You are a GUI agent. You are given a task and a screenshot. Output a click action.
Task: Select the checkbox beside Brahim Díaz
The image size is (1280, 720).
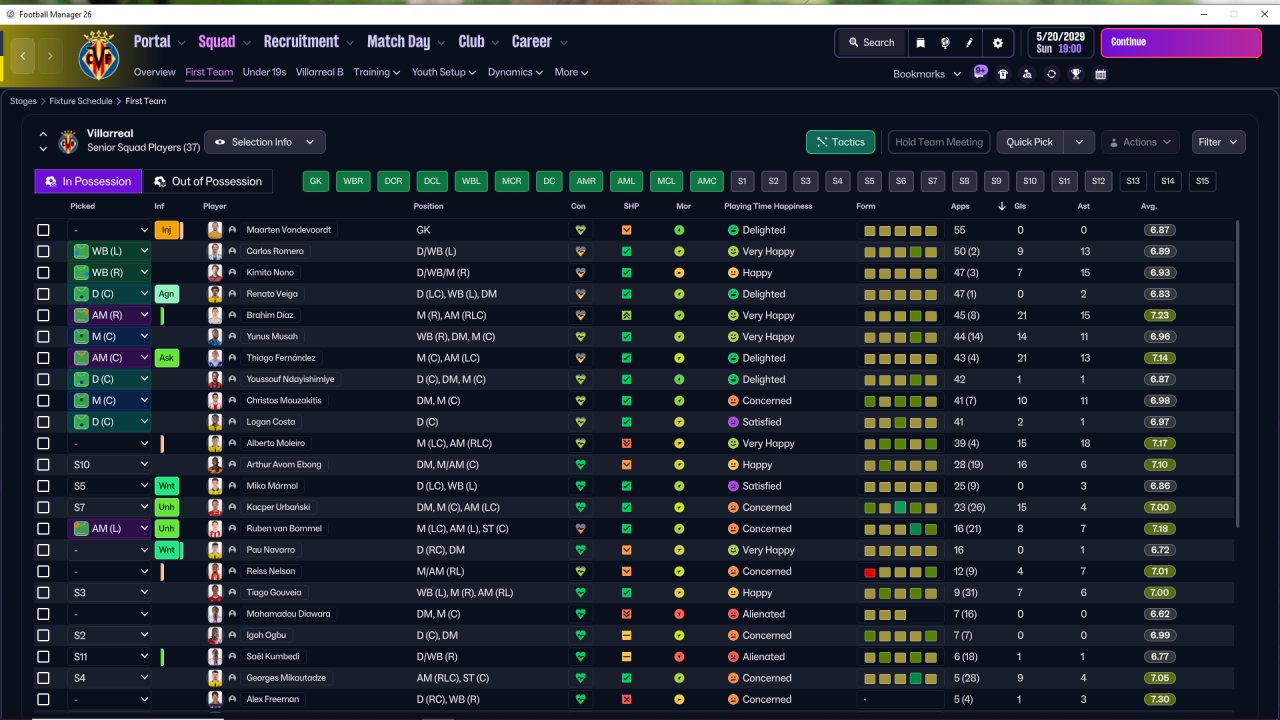pos(43,315)
